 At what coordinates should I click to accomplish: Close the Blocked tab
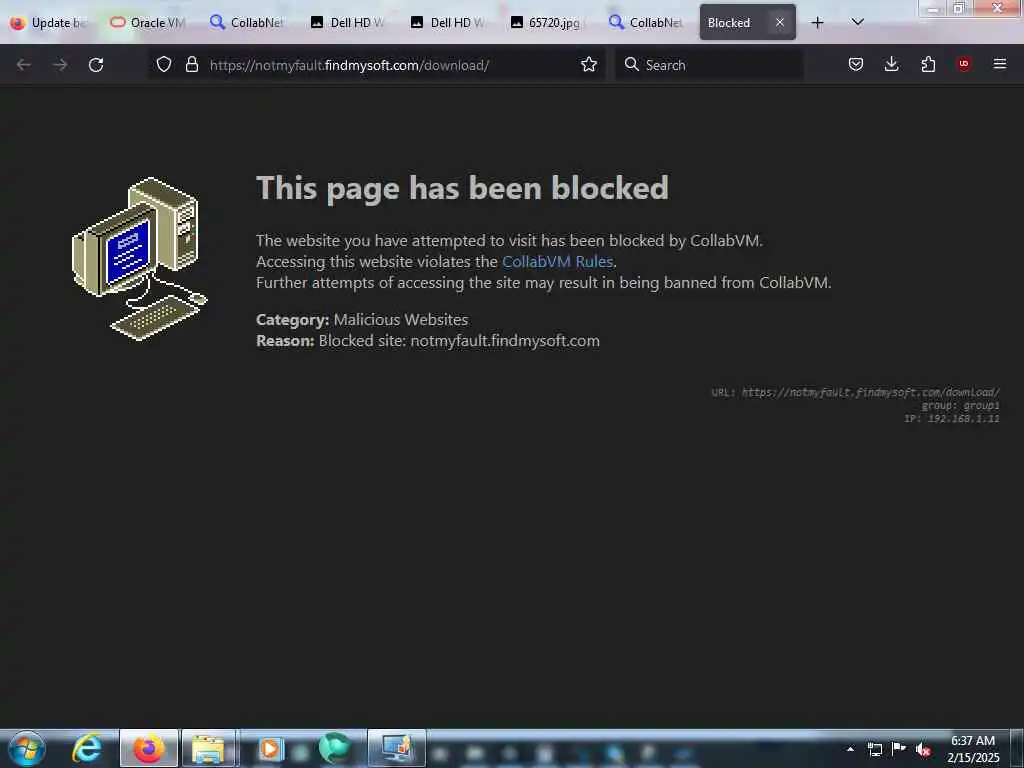(x=780, y=22)
